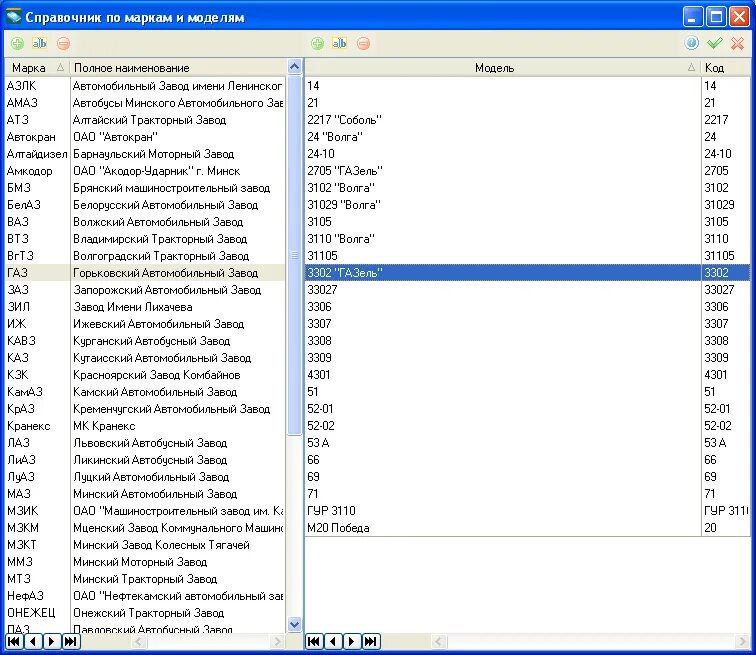The width and height of the screenshot is (756, 655).
Task: Select the ВАЗ brand row
Action: (145, 222)
